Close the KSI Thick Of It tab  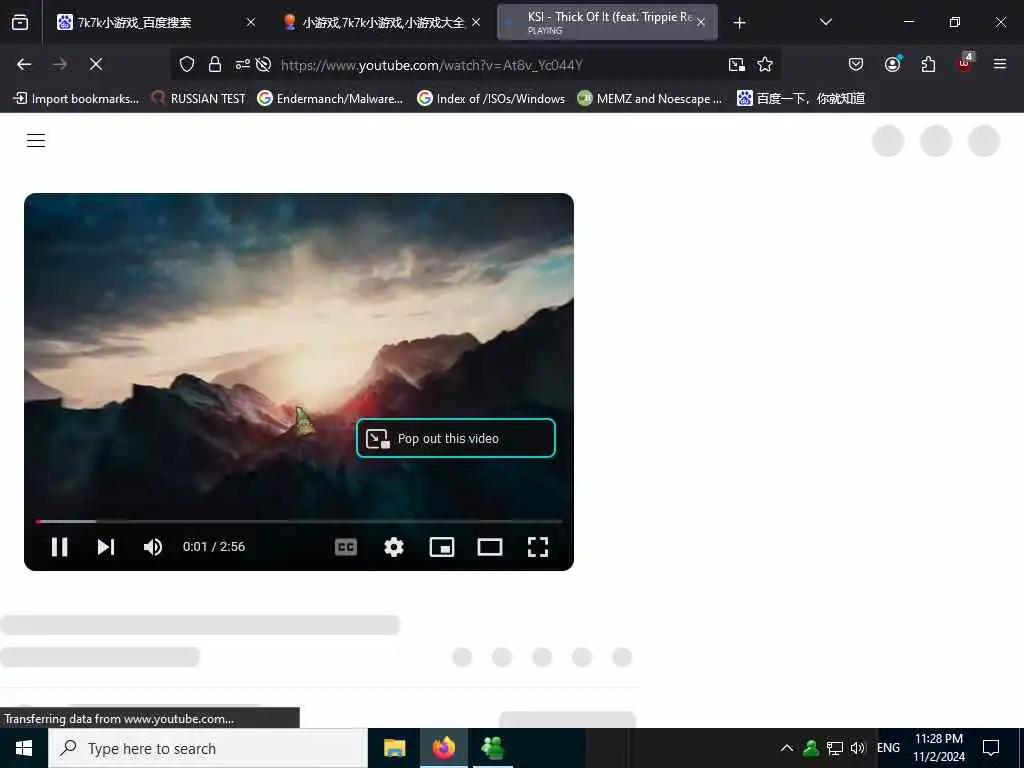701,22
